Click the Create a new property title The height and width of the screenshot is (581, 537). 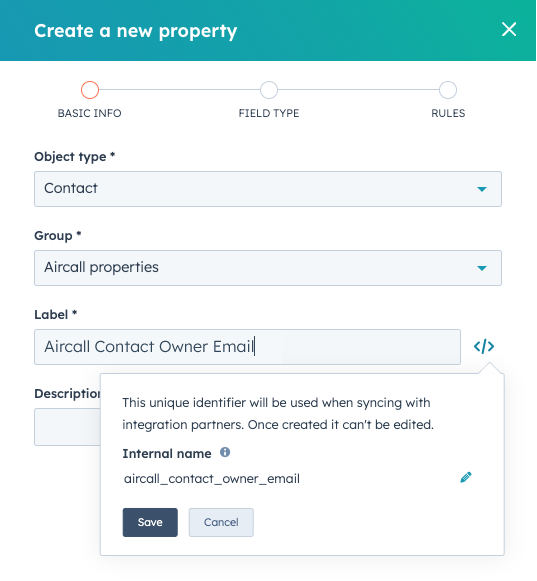[x=136, y=31]
